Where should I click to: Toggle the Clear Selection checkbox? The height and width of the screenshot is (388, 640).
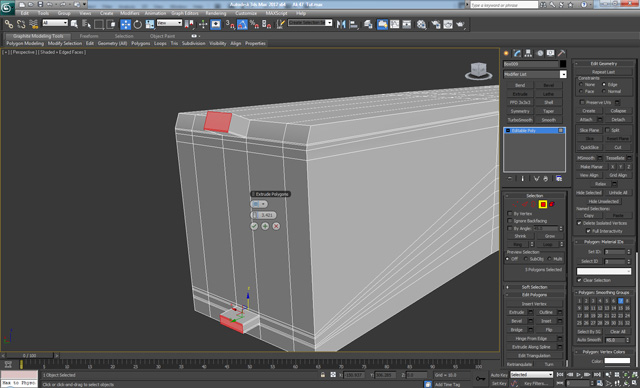click(x=579, y=280)
